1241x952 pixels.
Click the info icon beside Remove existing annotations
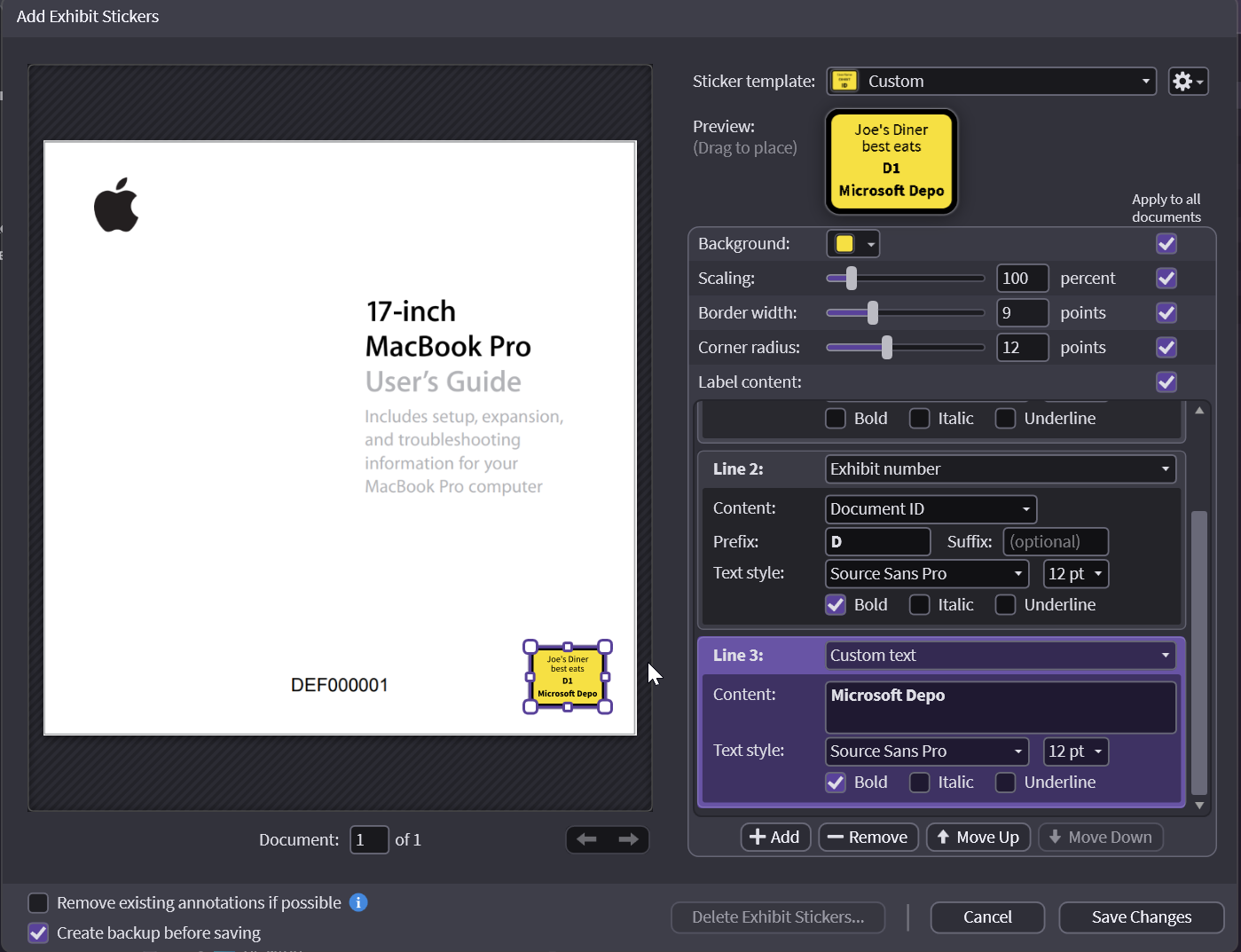(358, 902)
